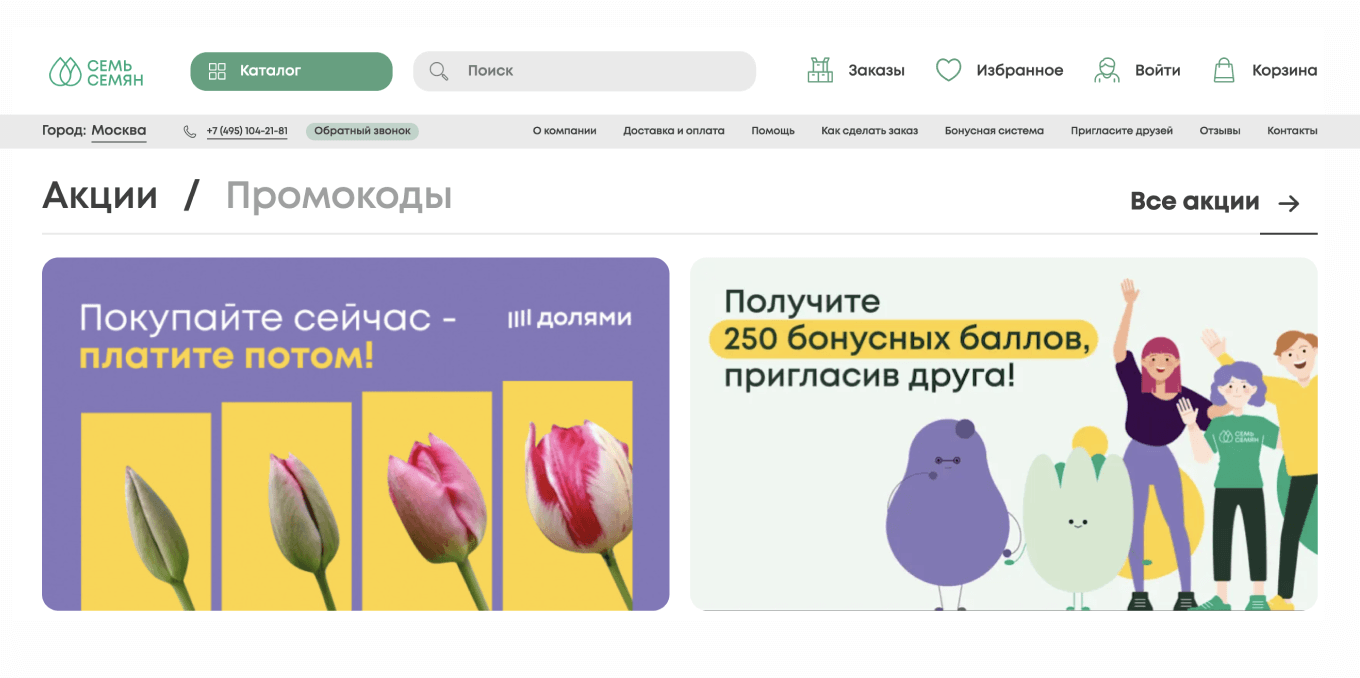Viewport: 1360px width, 678px height.
Task: Open the О компании page
Action: point(565,130)
